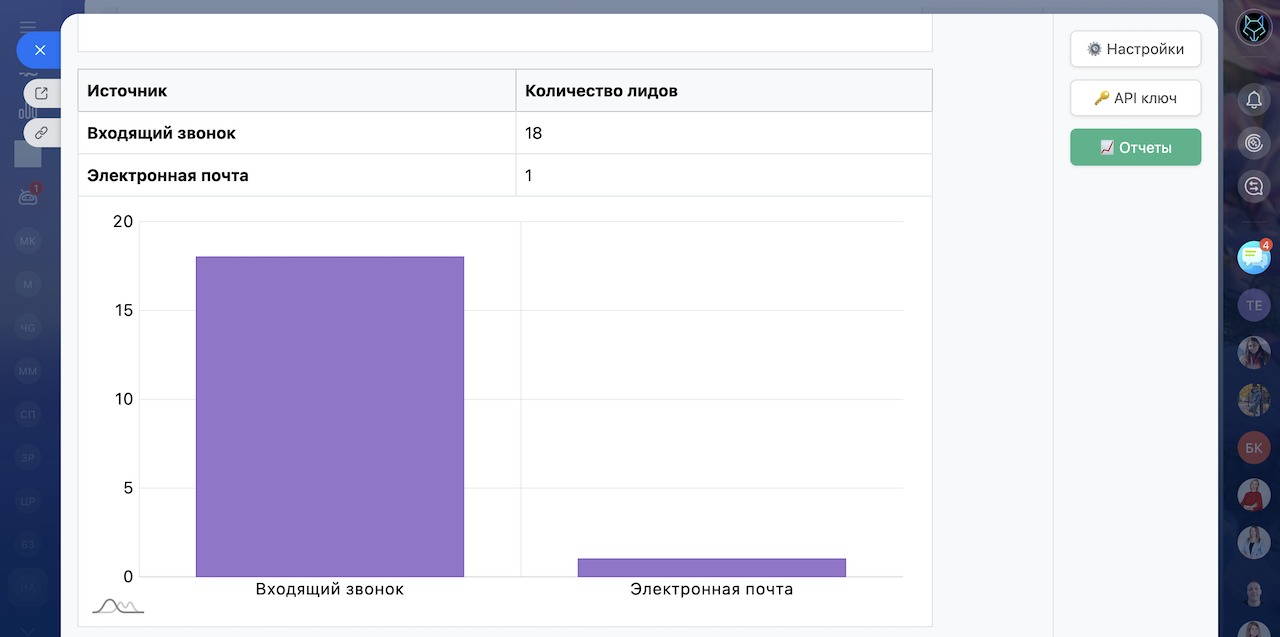This screenshot has width=1280, height=637.
Task: Click the Количество лидов column header
Action: click(724, 91)
